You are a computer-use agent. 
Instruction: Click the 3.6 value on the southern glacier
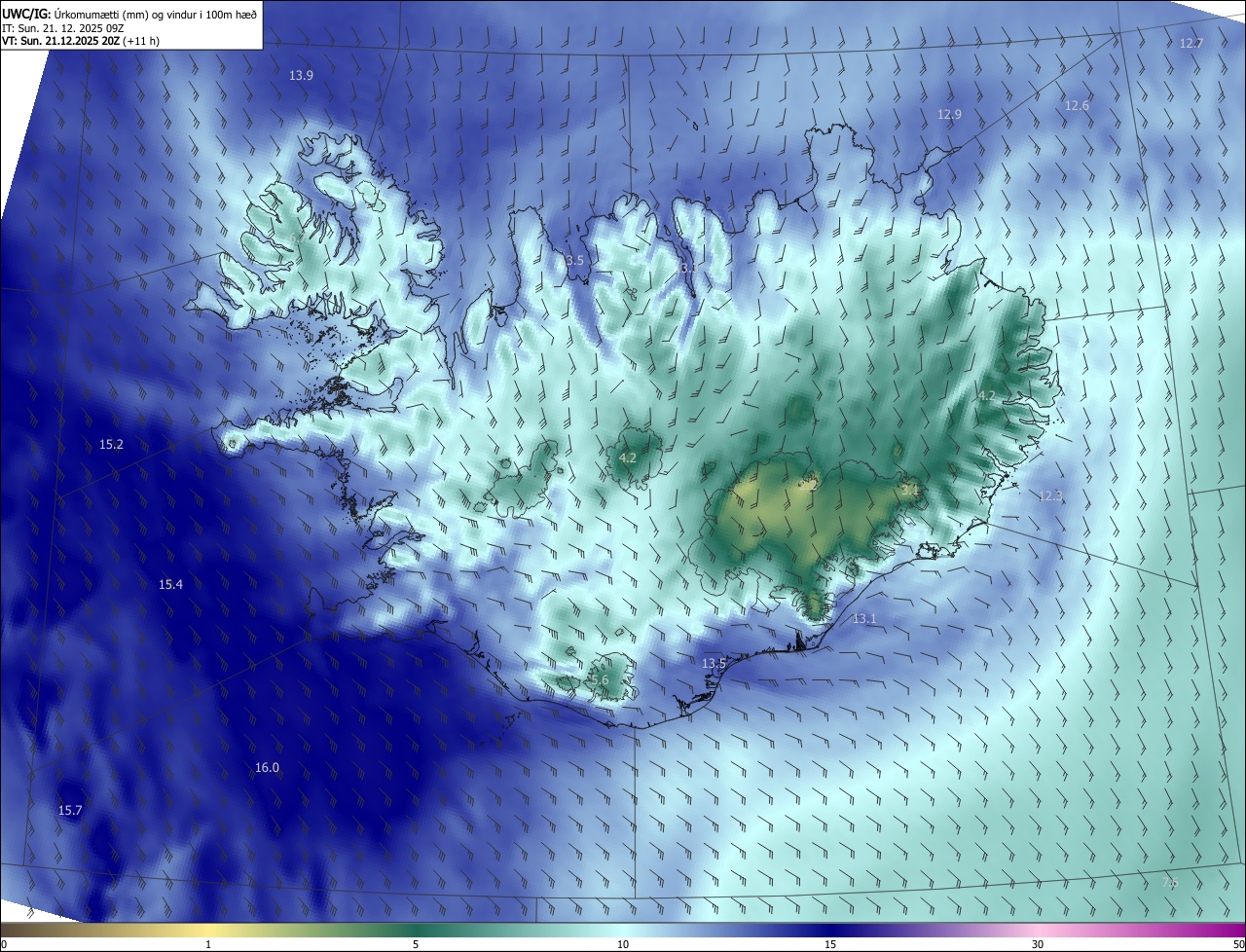pos(600,679)
